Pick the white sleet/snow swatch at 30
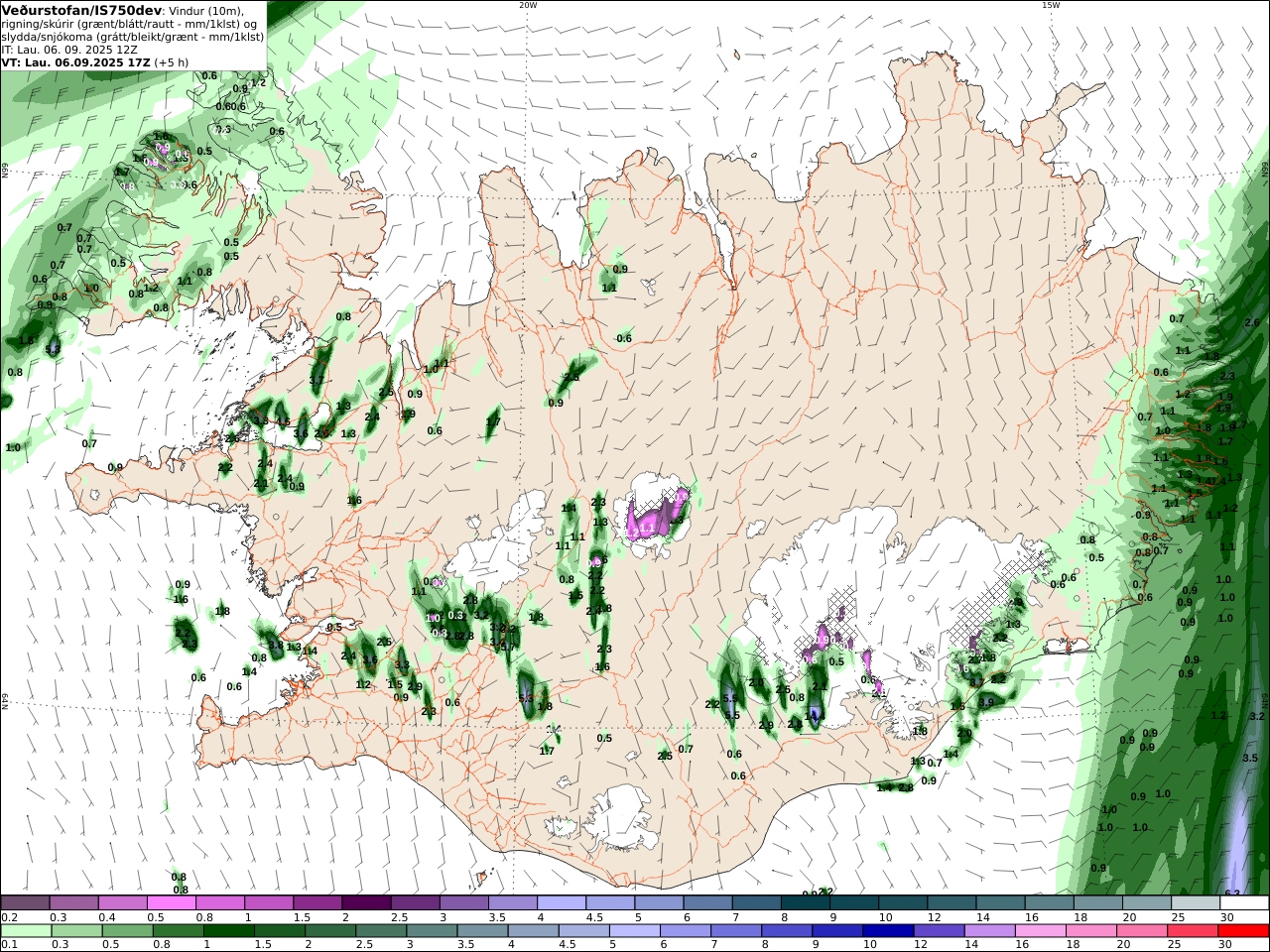1270x952 pixels. coord(1244,902)
